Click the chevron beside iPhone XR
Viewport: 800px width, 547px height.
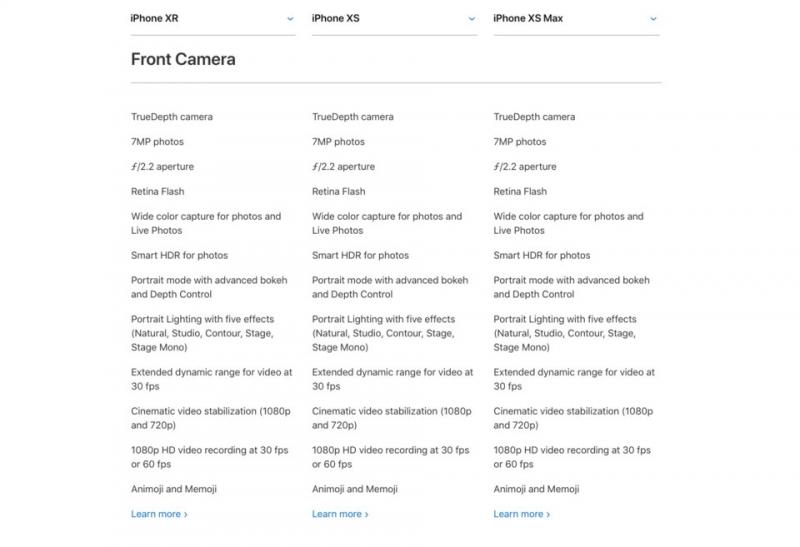click(x=290, y=19)
